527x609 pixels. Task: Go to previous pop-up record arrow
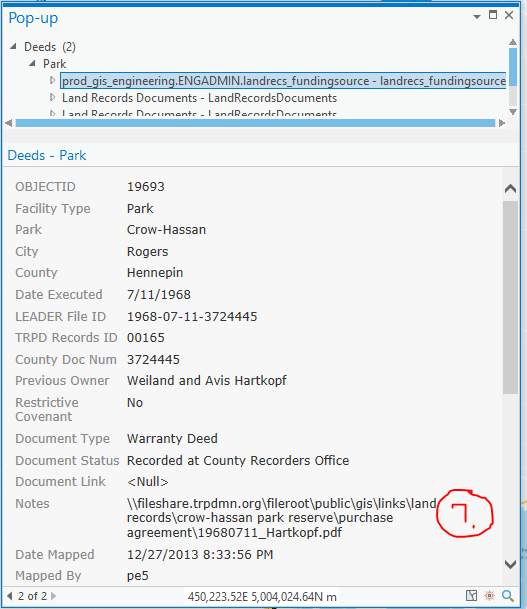pos(10,596)
